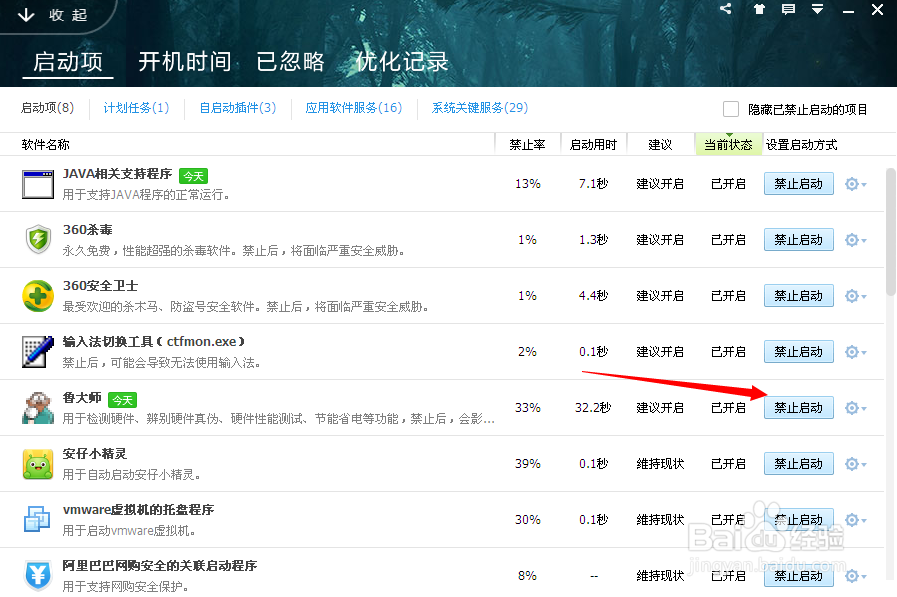Image resolution: width=897 pixels, height=597 pixels.
Task: Click the vertical scrollbar thumb
Action: point(891,232)
